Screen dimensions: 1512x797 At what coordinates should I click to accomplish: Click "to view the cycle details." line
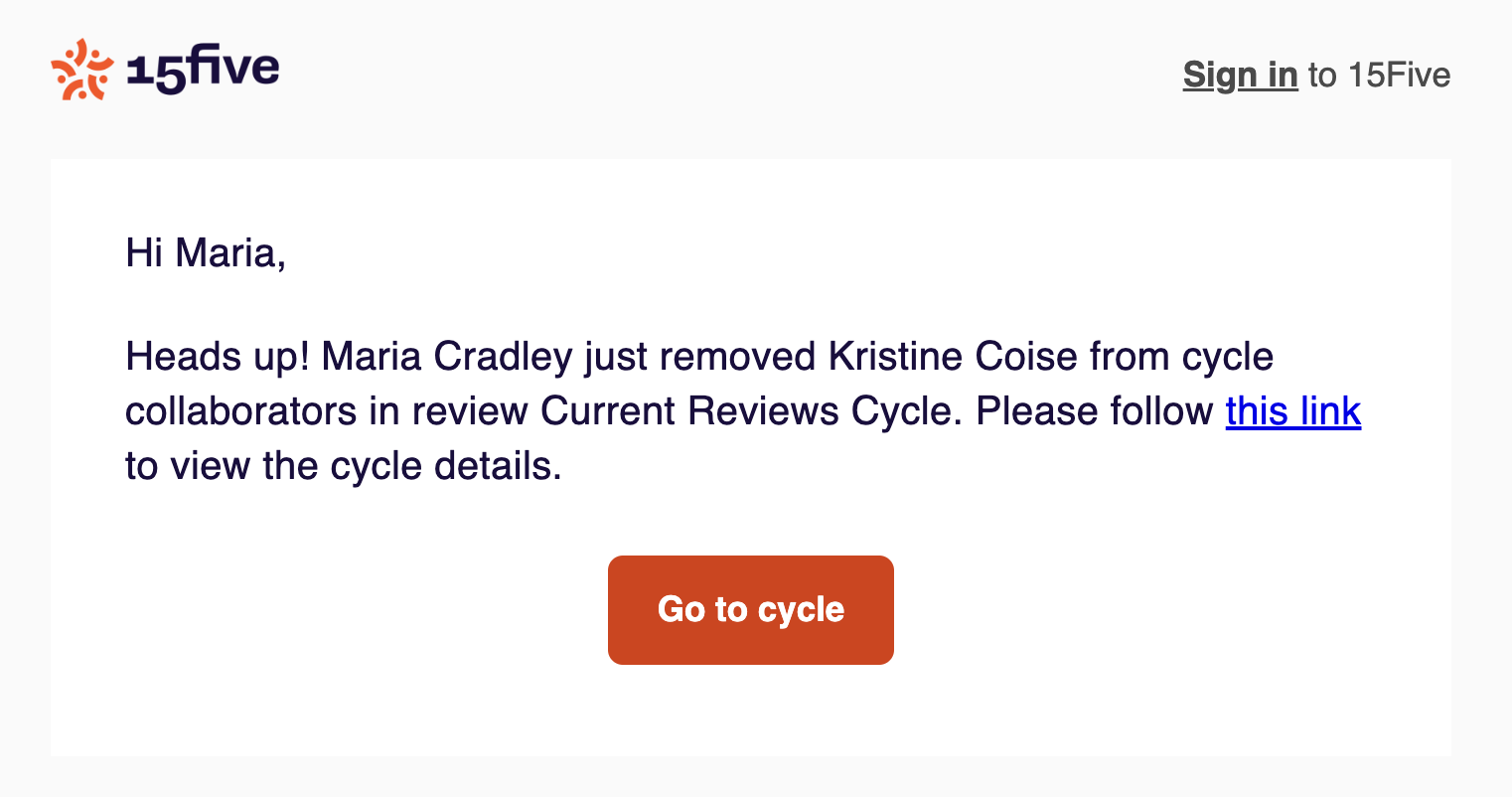(x=344, y=465)
